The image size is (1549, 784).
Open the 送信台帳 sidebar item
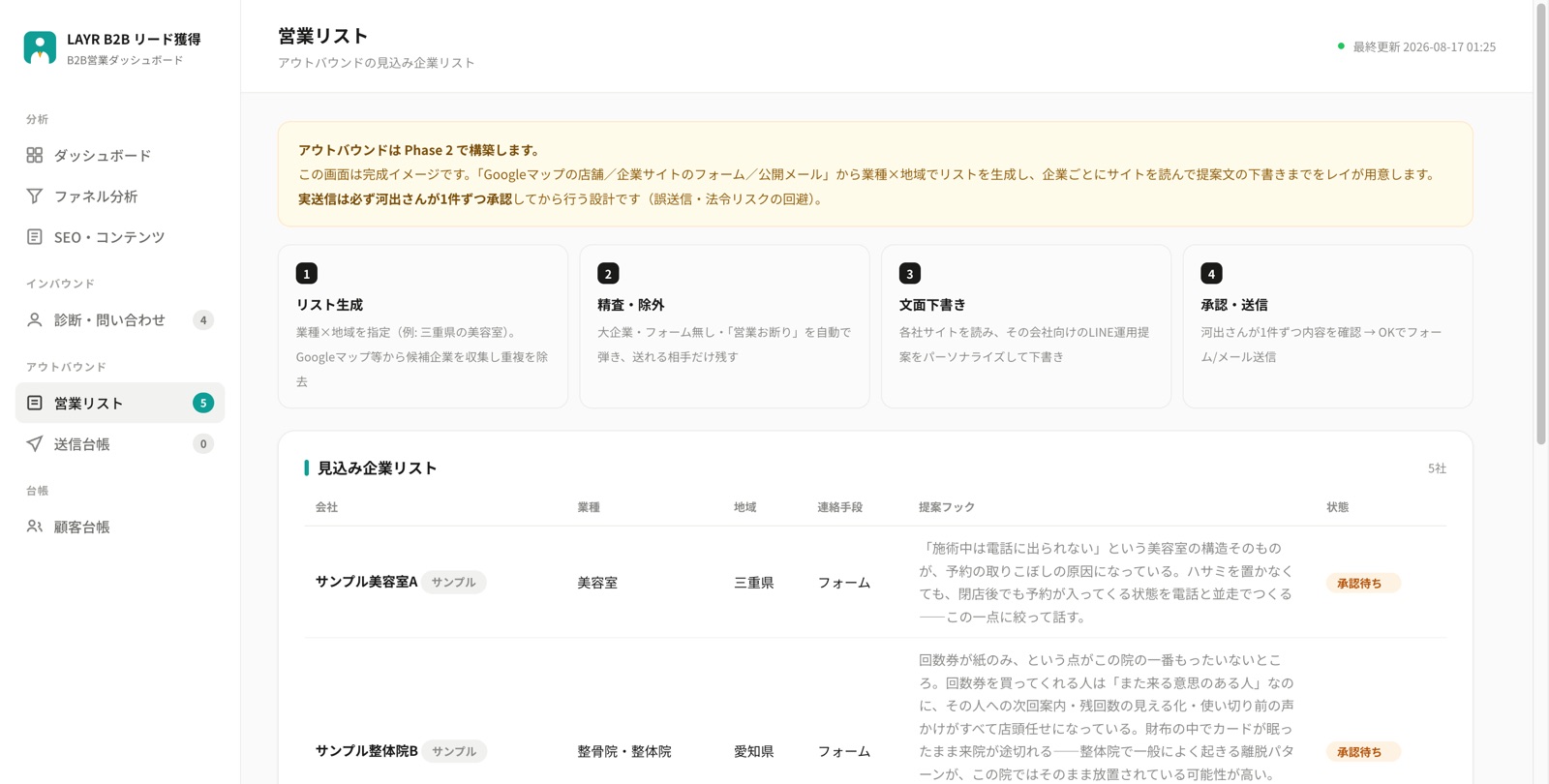tap(120, 443)
